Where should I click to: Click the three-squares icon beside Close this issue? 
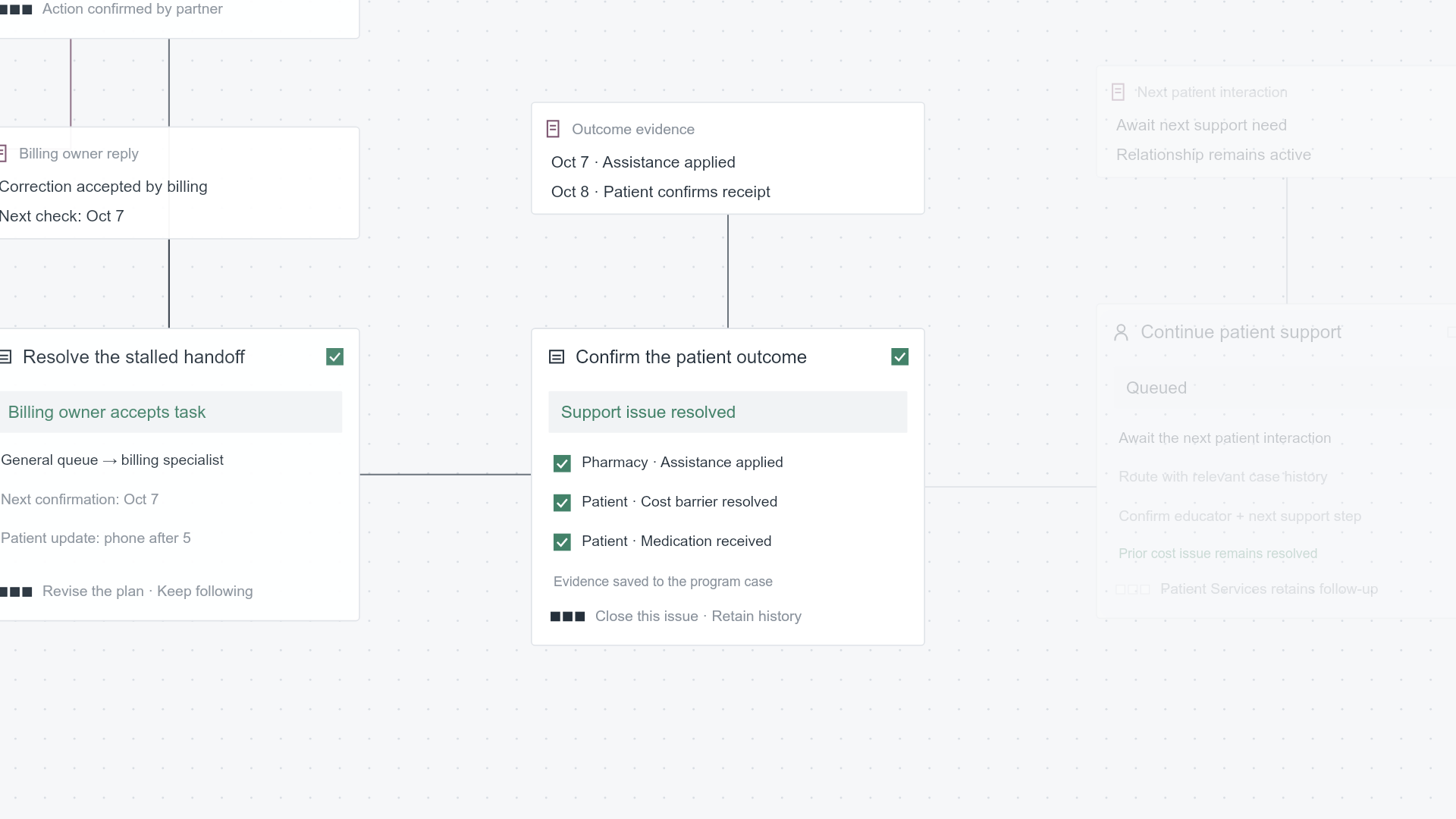pos(567,617)
